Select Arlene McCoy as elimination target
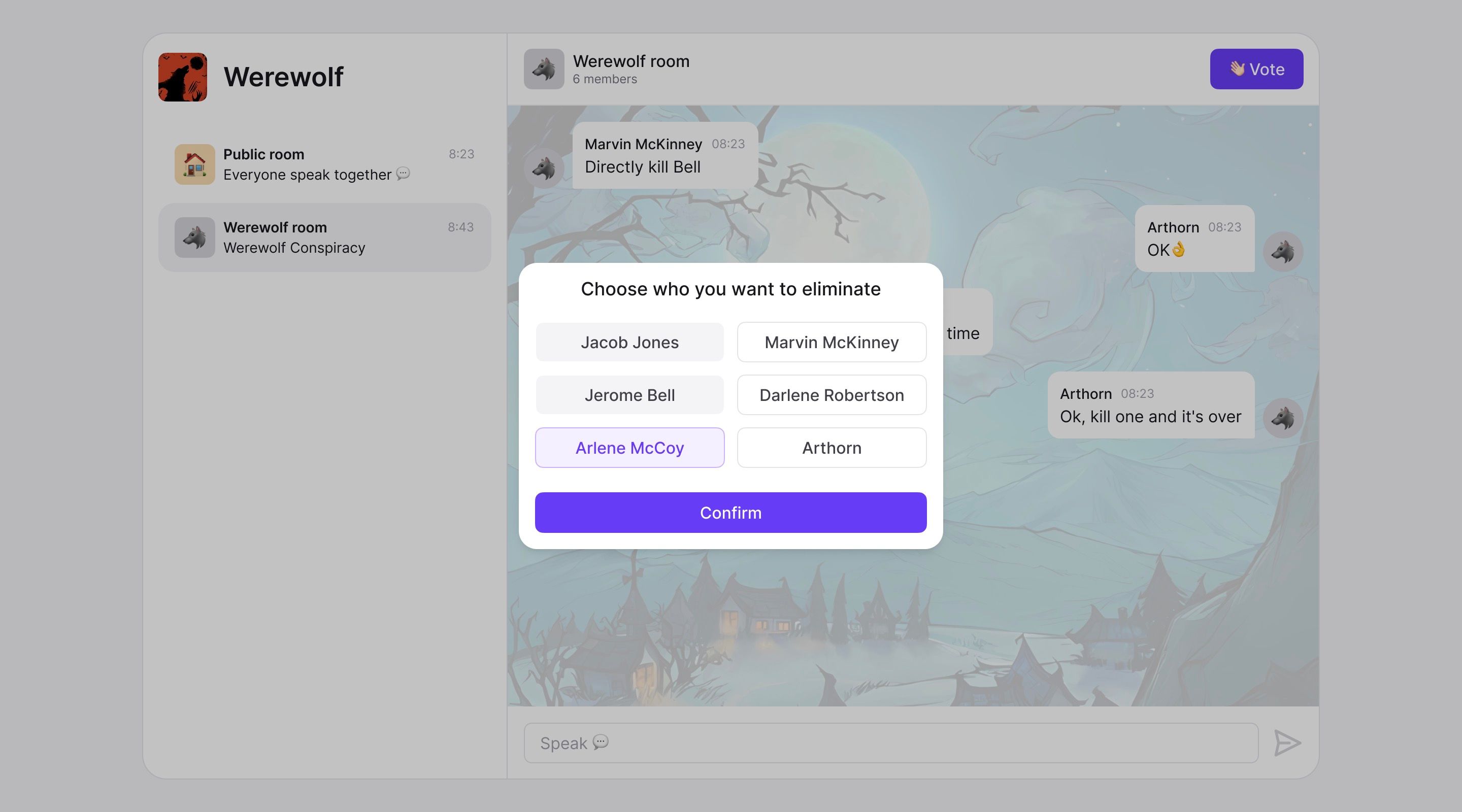This screenshot has width=1462, height=812. click(629, 447)
